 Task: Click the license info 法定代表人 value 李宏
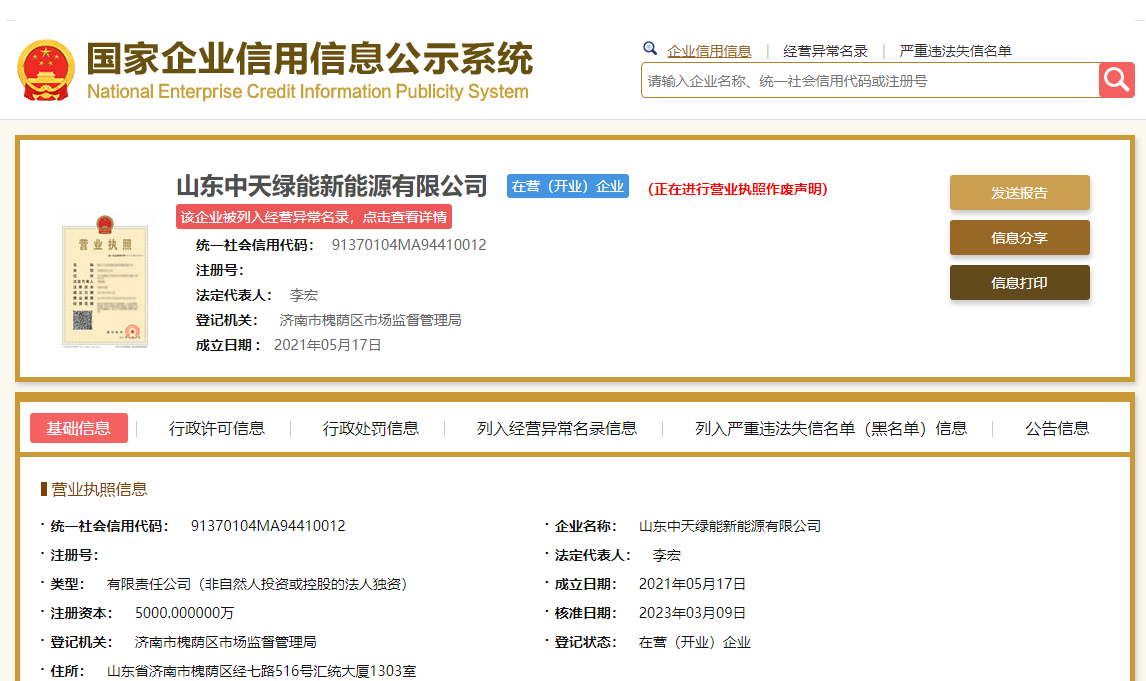coord(667,555)
